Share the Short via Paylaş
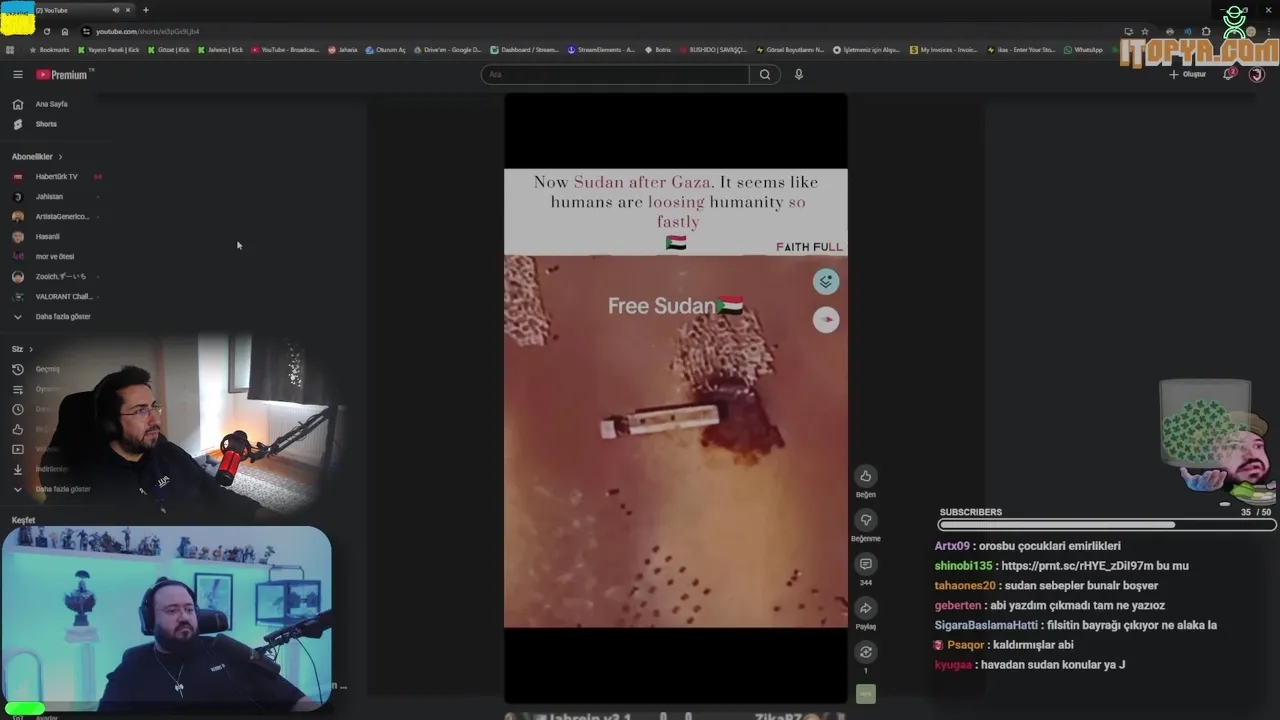 [x=866, y=608]
